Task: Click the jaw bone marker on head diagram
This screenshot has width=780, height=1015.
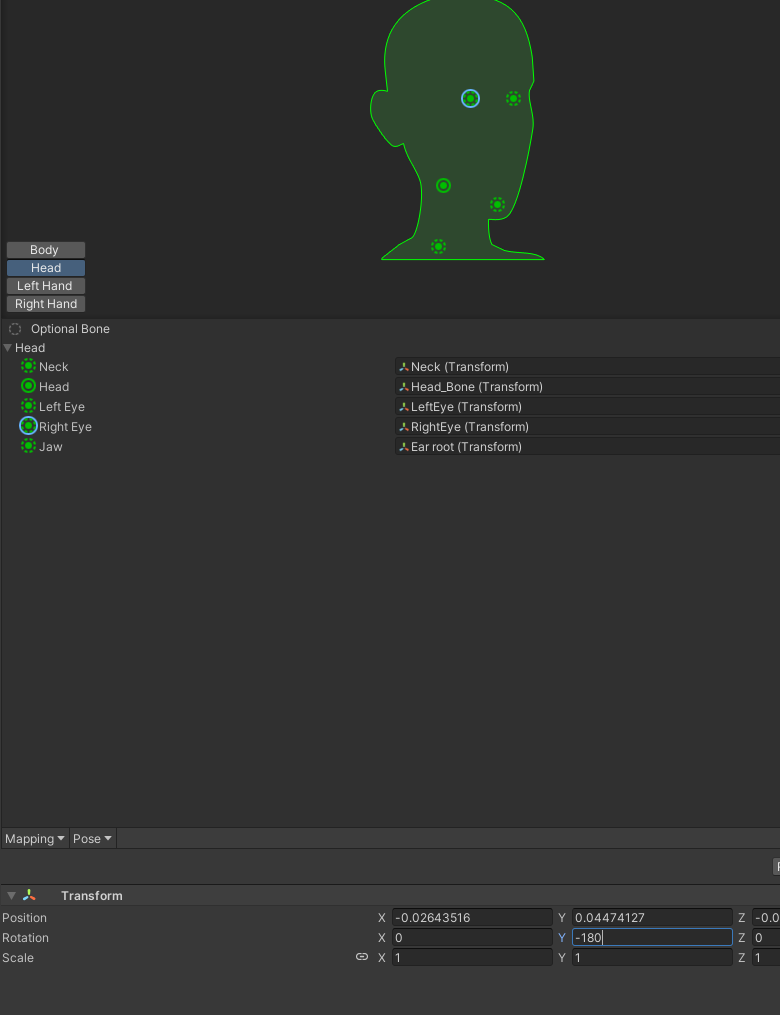Action: [497, 205]
